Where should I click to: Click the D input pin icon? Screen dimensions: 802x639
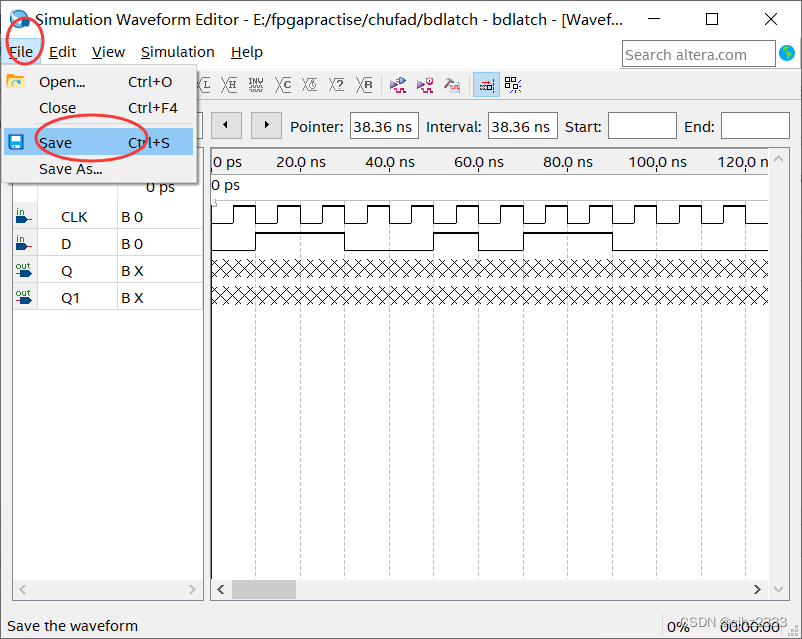[23, 244]
